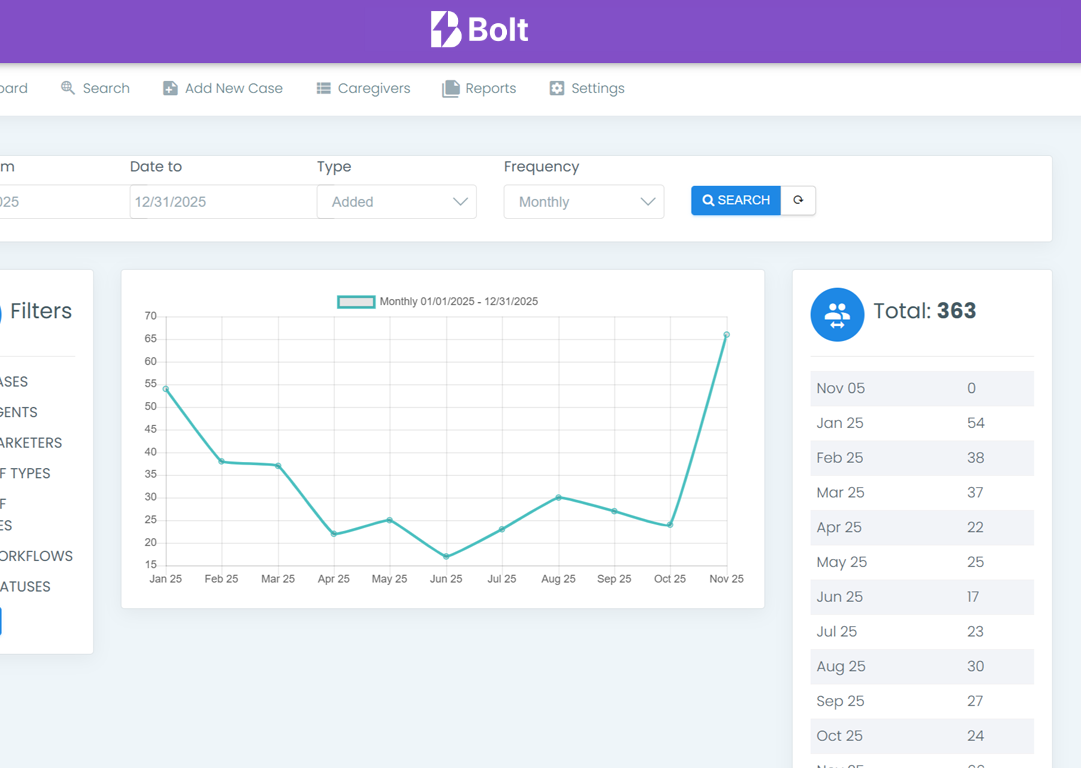Click the Caregivers list icon in the navbar
The height and width of the screenshot is (768, 1081).
[322, 88]
